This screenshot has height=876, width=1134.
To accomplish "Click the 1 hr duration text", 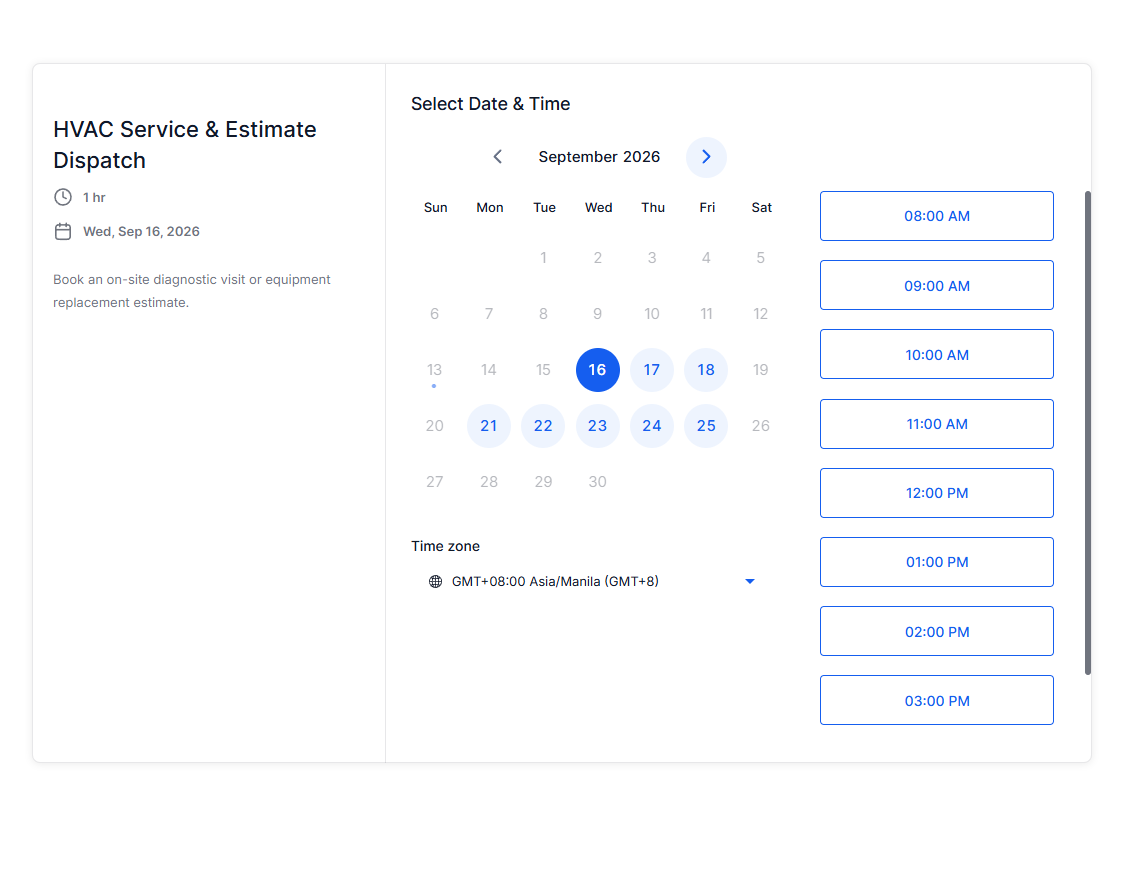I will [94, 197].
